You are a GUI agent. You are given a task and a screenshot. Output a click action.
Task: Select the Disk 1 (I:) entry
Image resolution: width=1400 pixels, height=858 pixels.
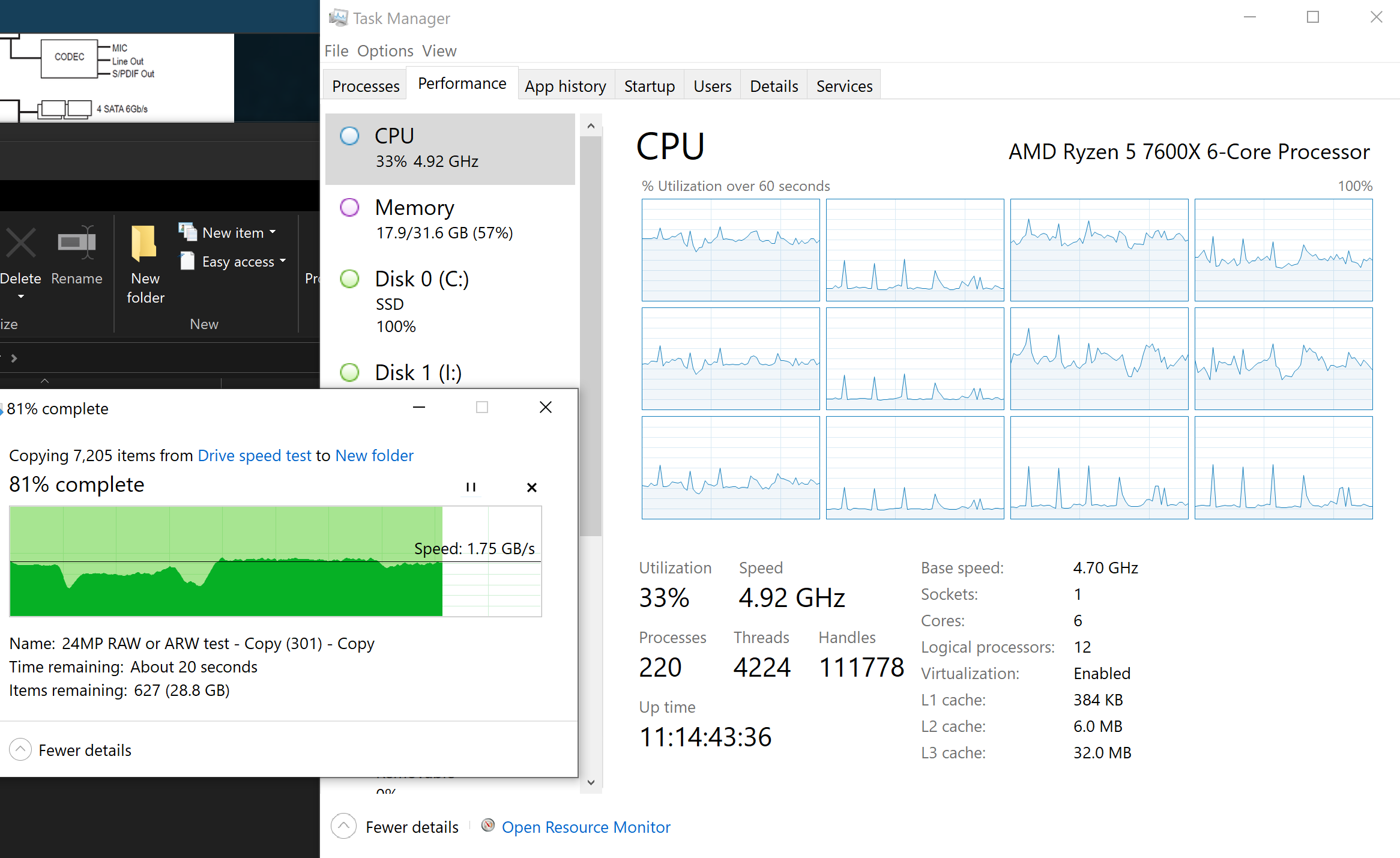(x=450, y=373)
